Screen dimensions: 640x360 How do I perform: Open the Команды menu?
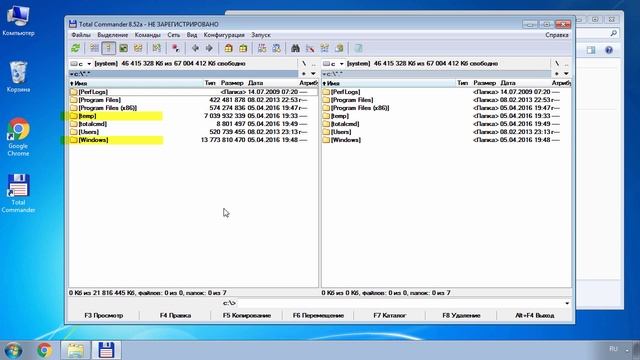pos(148,35)
